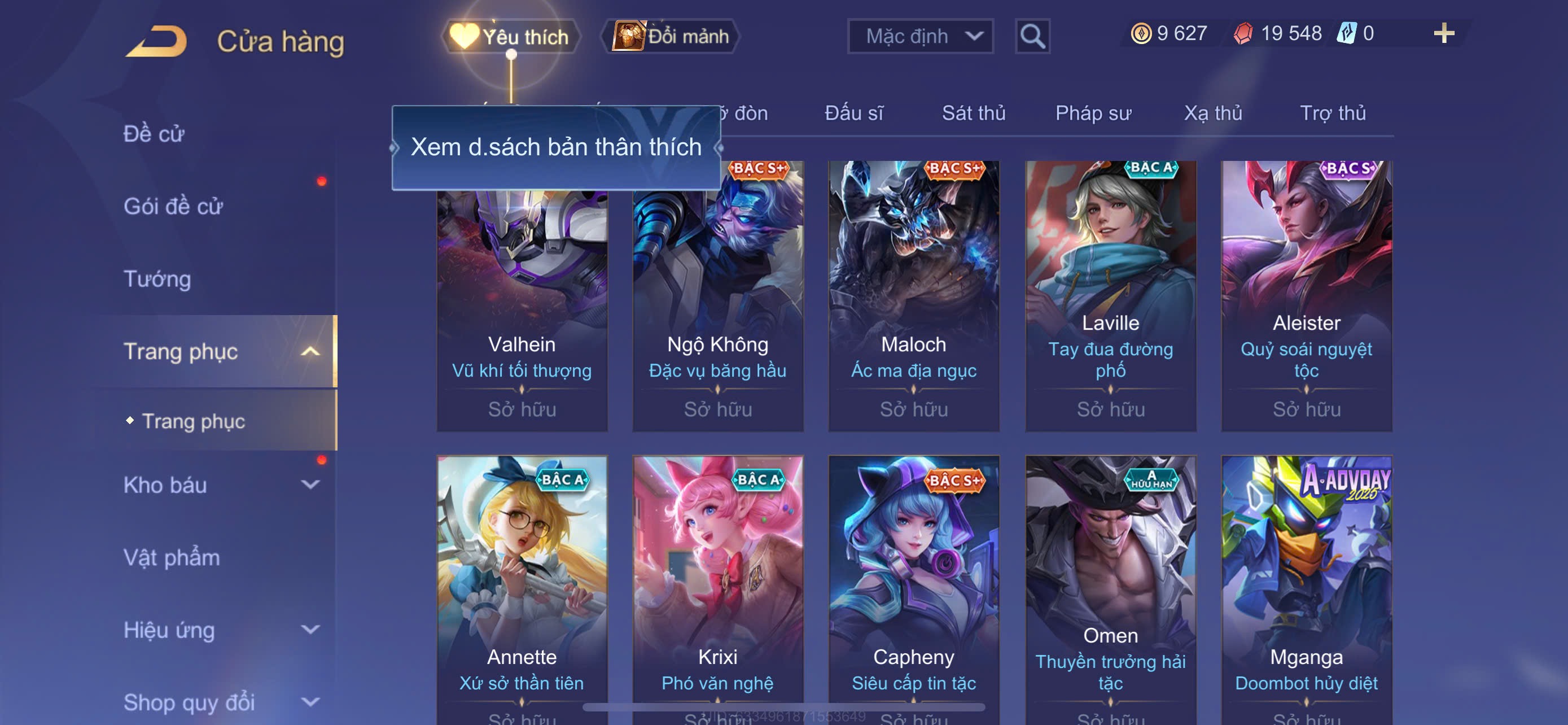Open Đổi mảnh shard exchange icon
This screenshot has width=1568, height=725.
[x=629, y=36]
